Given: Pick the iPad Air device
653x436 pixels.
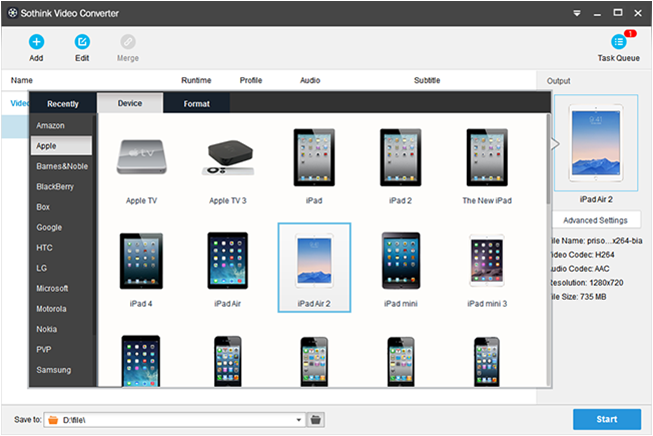Looking at the screenshot, I should (228, 269).
